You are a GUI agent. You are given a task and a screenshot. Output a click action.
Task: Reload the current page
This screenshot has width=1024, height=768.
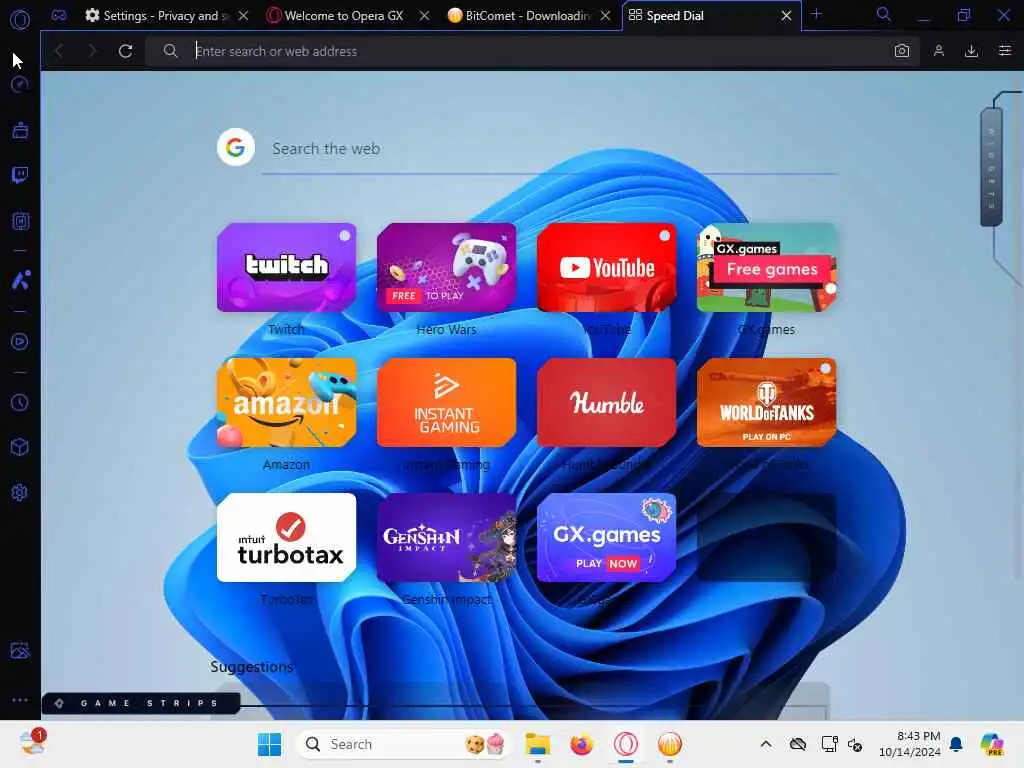point(125,51)
